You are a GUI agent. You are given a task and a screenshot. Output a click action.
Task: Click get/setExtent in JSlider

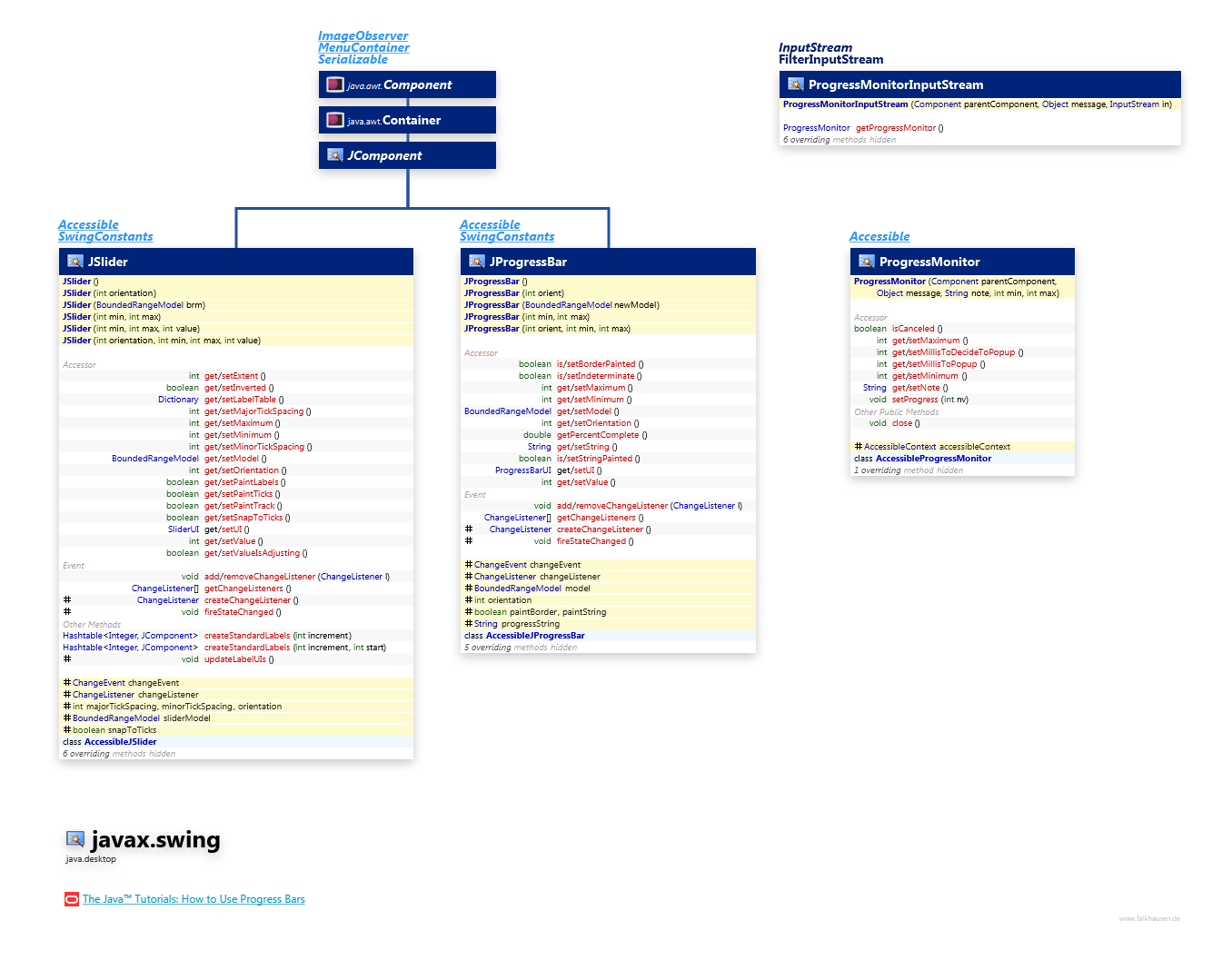click(x=232, y=376)
